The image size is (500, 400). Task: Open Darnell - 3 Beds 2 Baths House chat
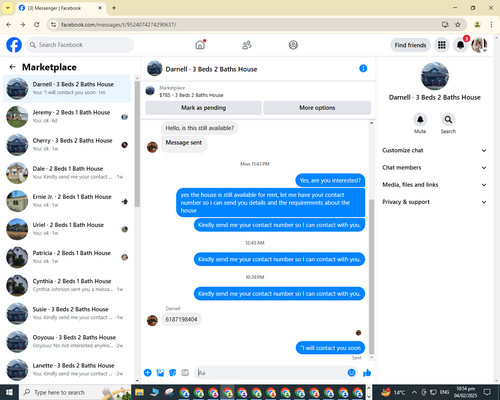[67, 89]
